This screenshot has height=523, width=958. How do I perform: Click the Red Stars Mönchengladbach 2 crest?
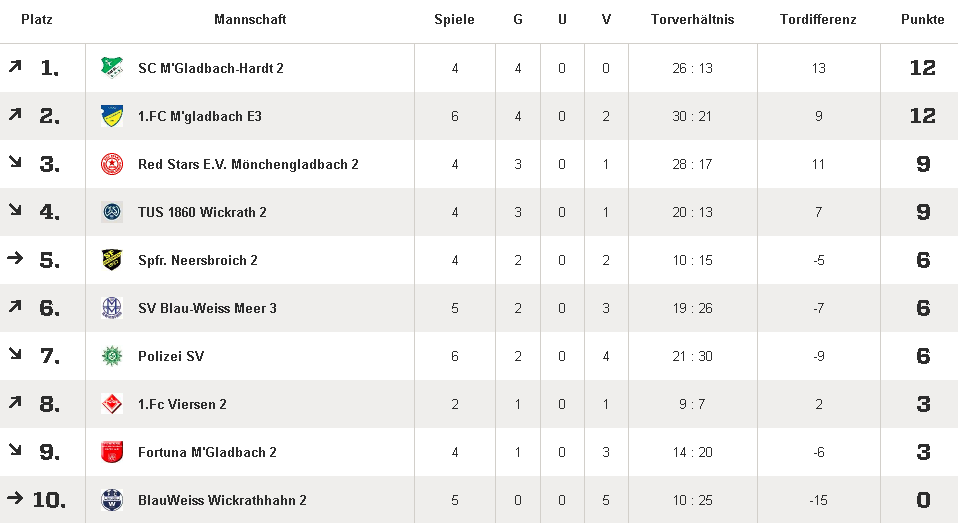coord(111,164)
